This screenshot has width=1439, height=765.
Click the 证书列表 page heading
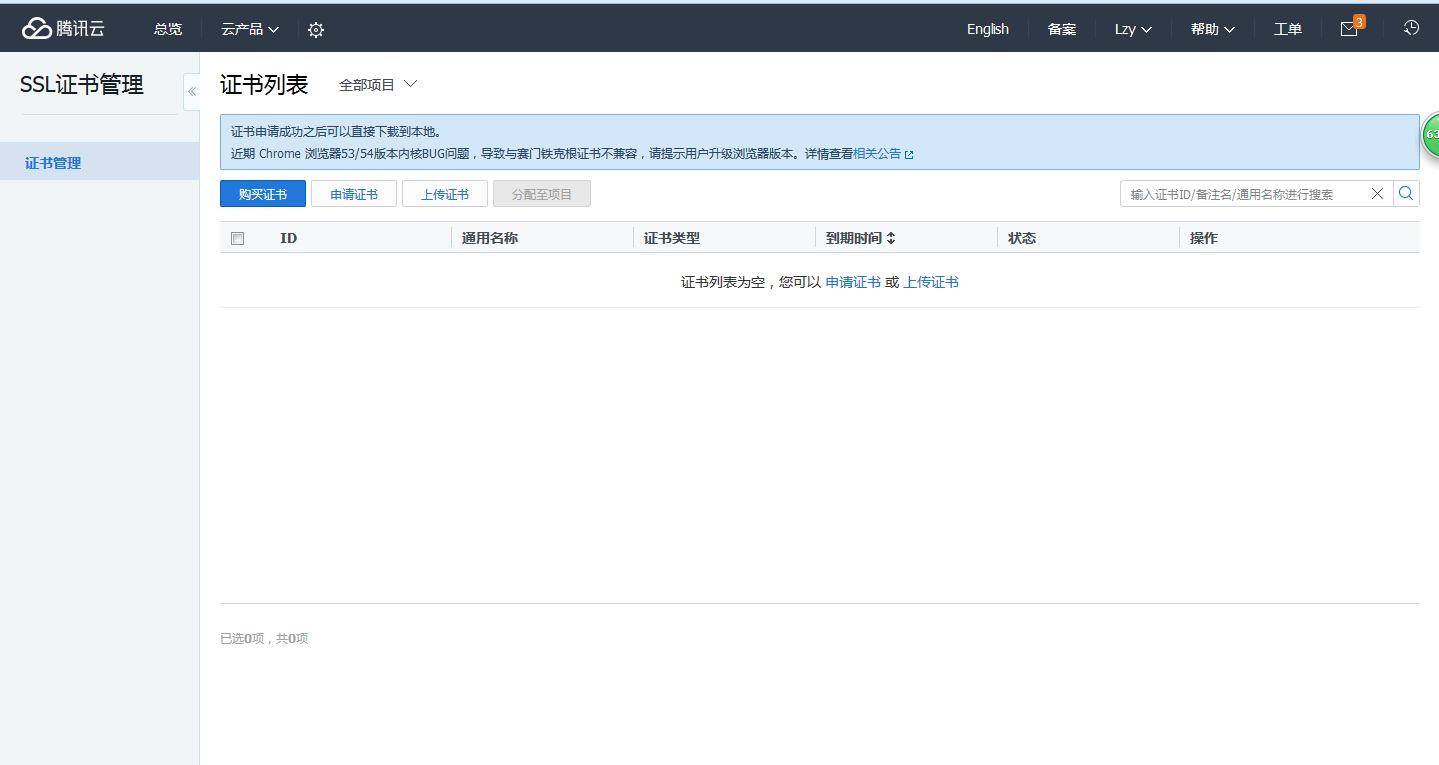[x=264, y=85]
